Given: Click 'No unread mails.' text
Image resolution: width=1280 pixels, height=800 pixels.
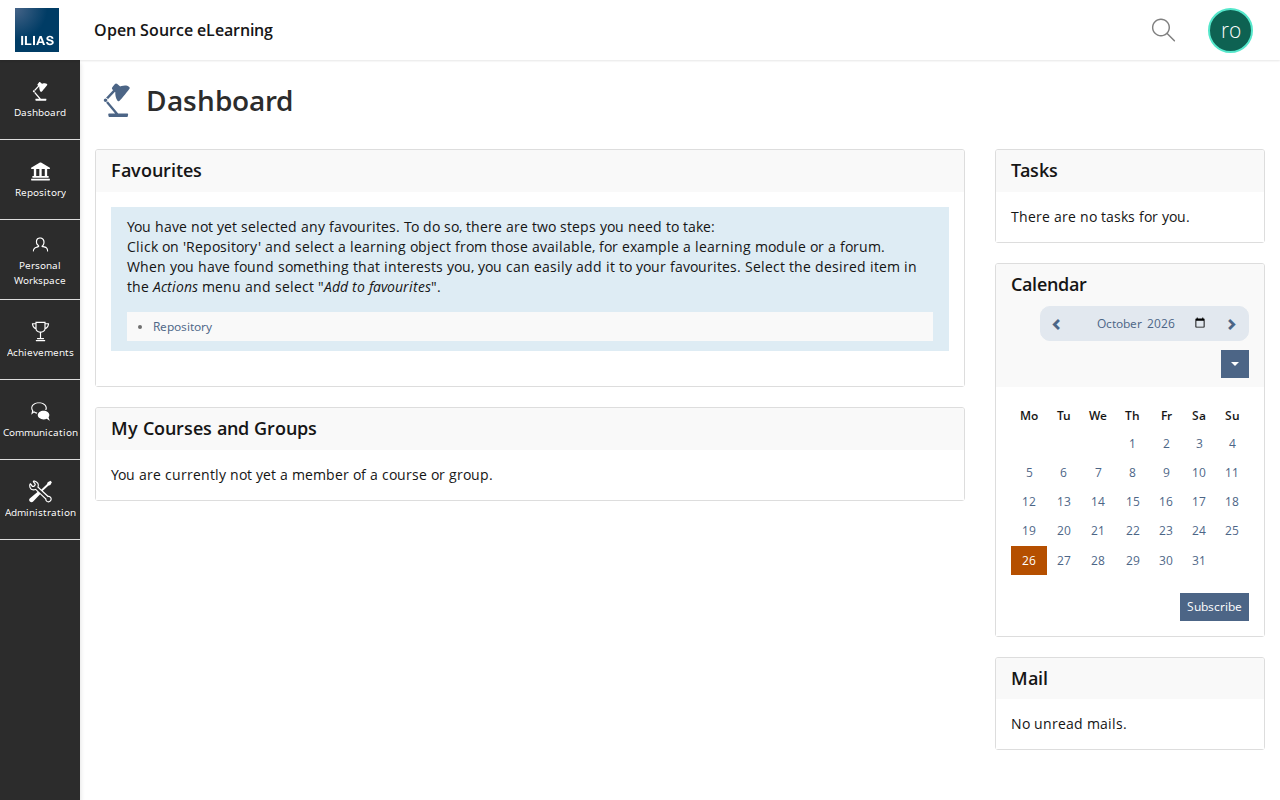Looking at the screenshot, I should tap(1068, 724).
